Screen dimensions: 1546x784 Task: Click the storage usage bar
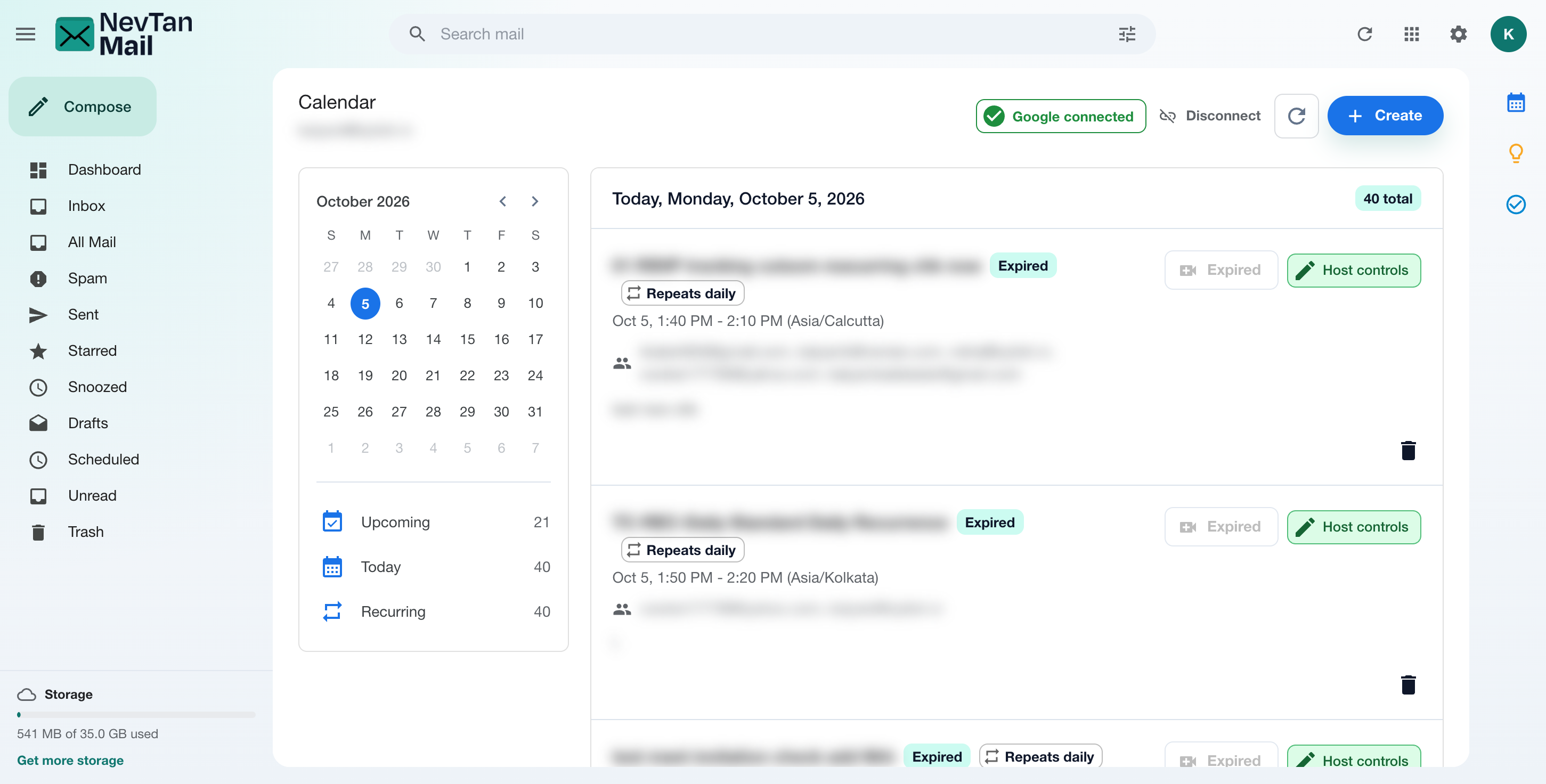[x=136, y=714]
